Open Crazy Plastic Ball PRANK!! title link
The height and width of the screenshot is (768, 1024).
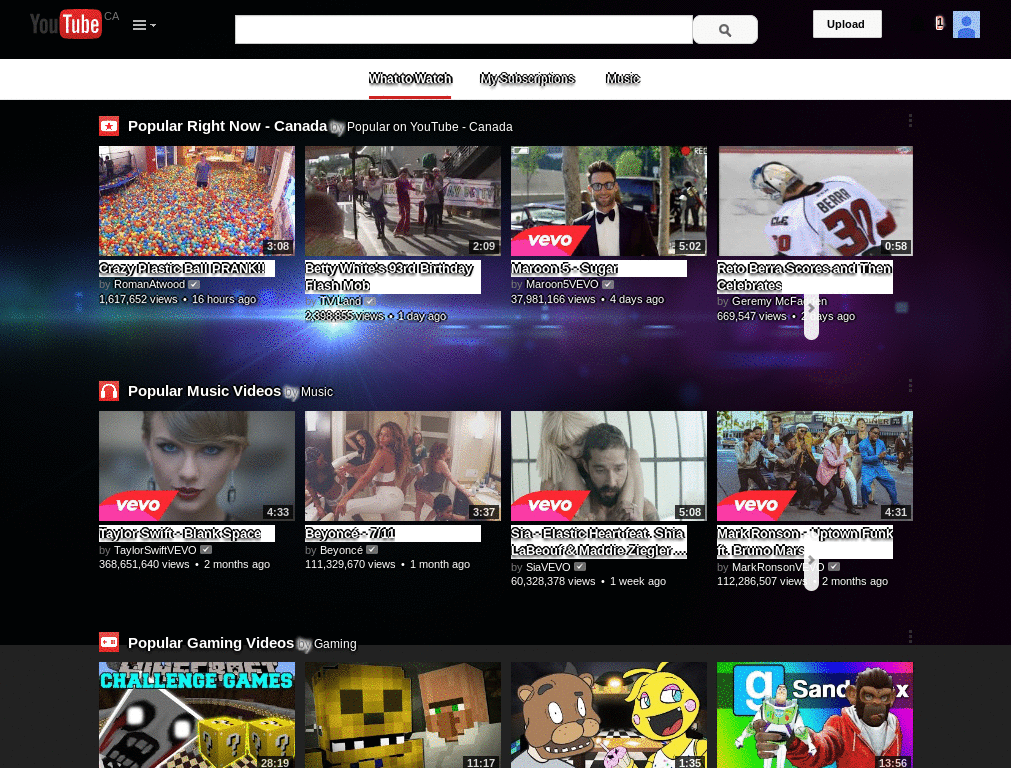point(182,268)
